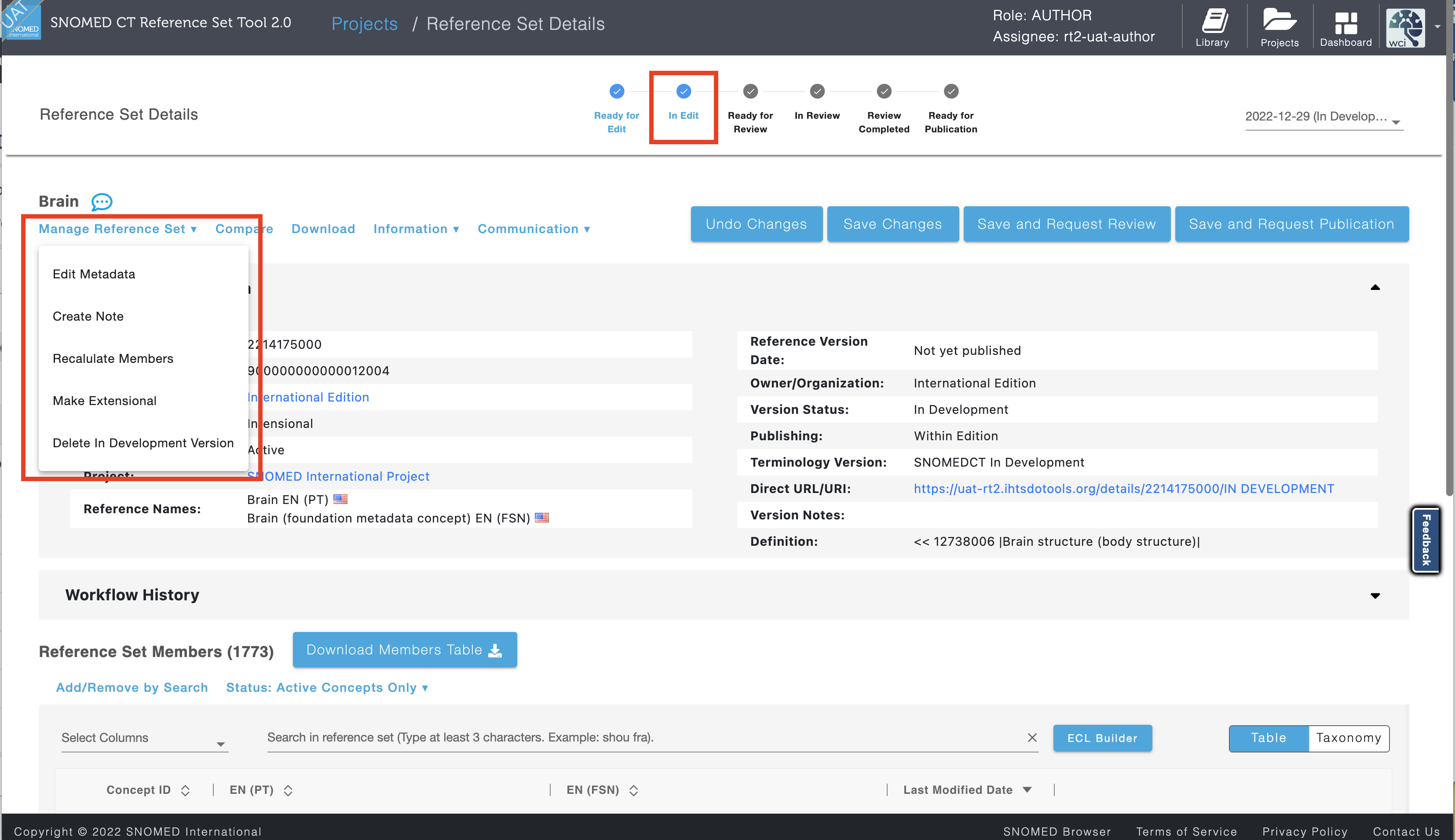Click the US flag next to Brain EN (FSN)
1455x840 pixels.
click(x=542, y=518)
